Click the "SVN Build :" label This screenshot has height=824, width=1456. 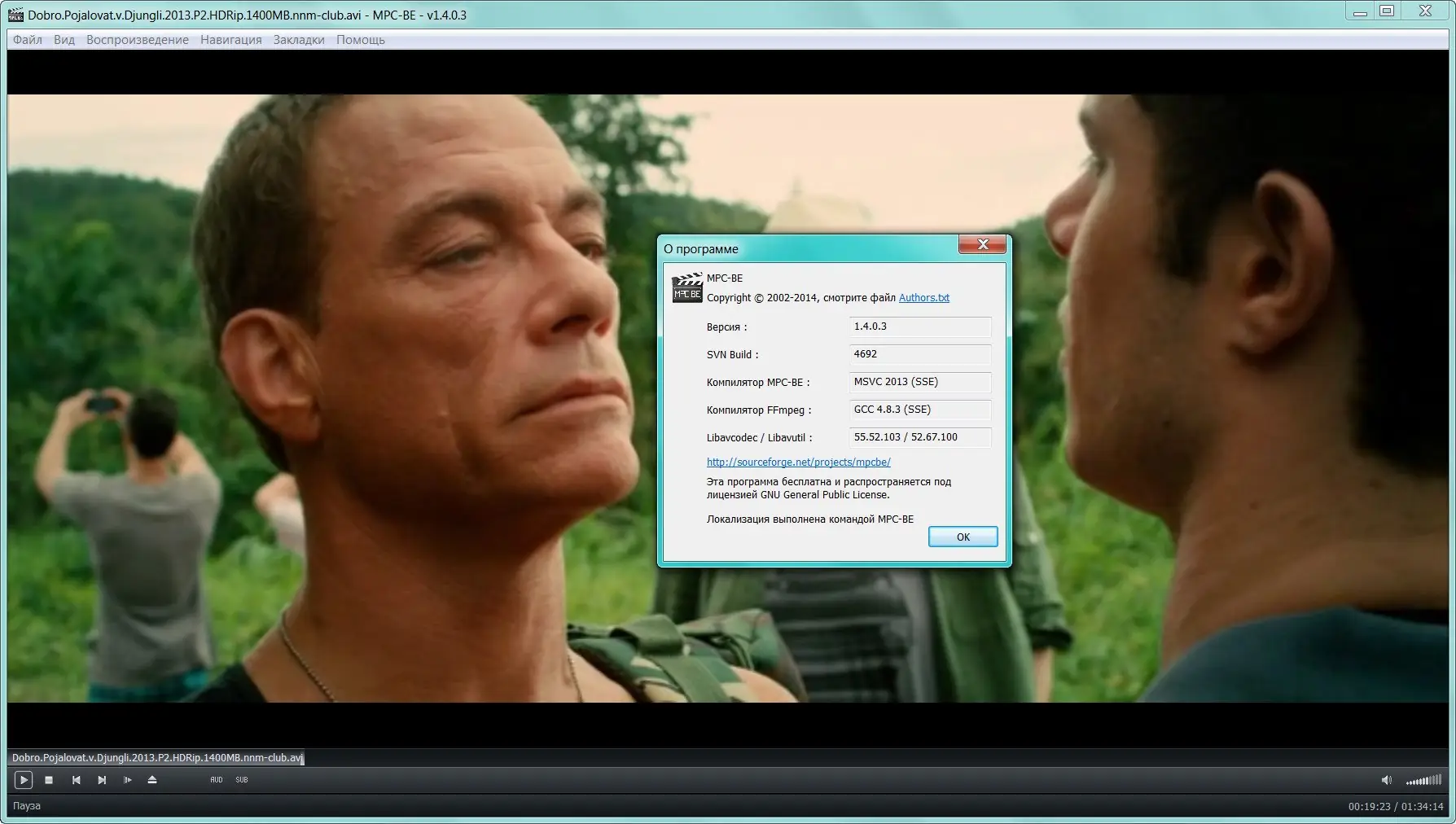point(732,355)
